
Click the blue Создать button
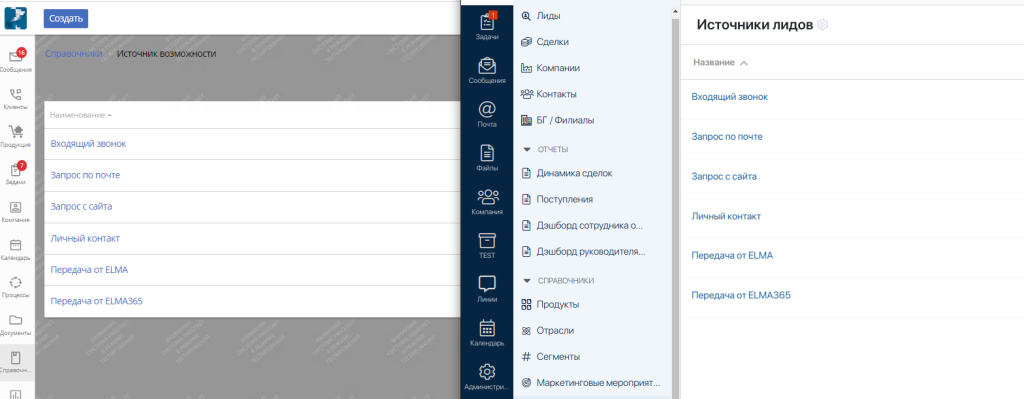pyautogui.click(x=66, y=18)
